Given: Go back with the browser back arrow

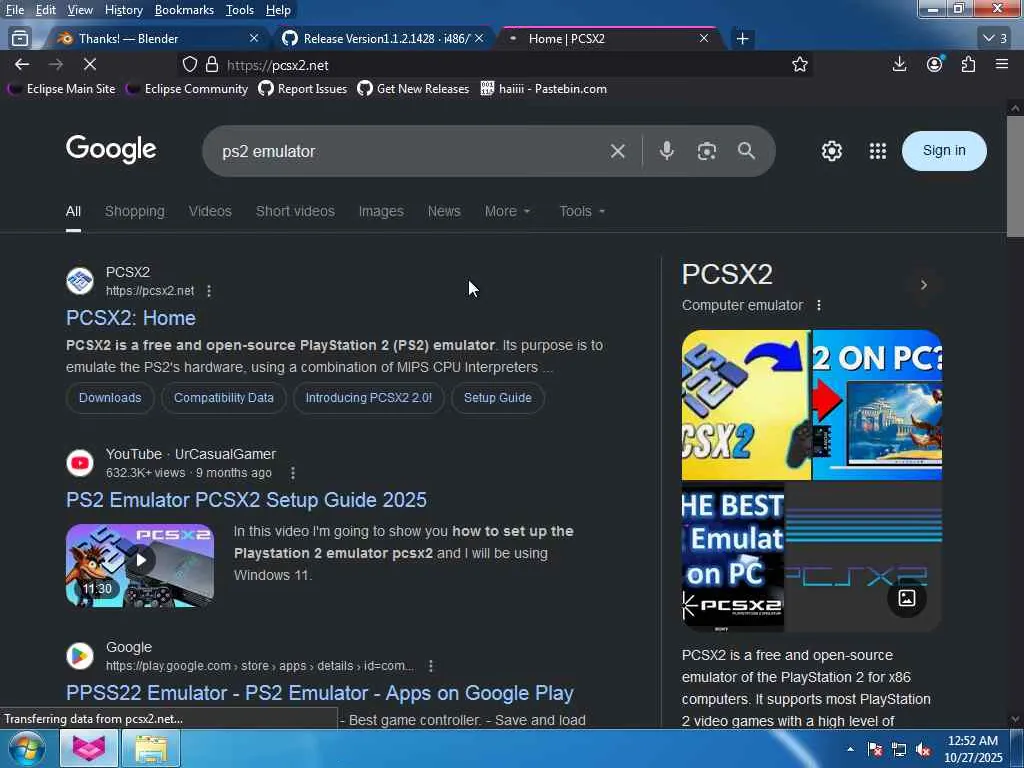Looking at the screenshot, I should (22, 64).
